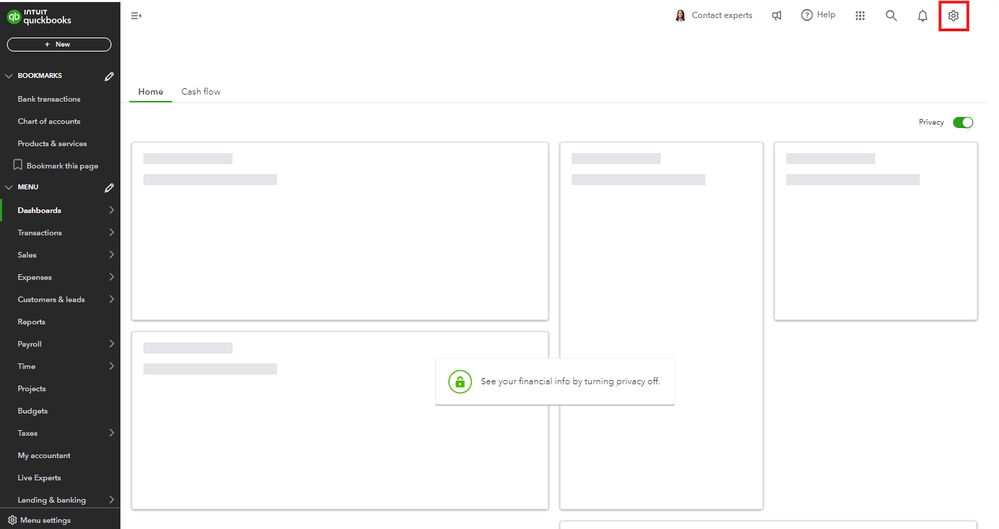Edit the menu with the pencil icon
The height and width of the screenshot is (529, 999).
pyautogui.click(x=109, y=188)
